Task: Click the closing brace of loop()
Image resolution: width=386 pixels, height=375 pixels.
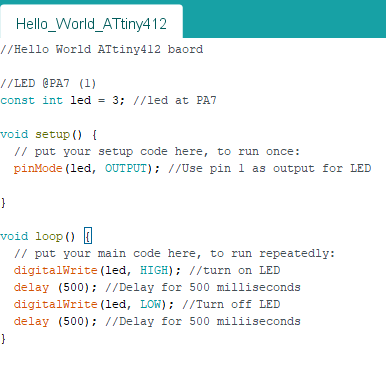Action: pos(3,338)
